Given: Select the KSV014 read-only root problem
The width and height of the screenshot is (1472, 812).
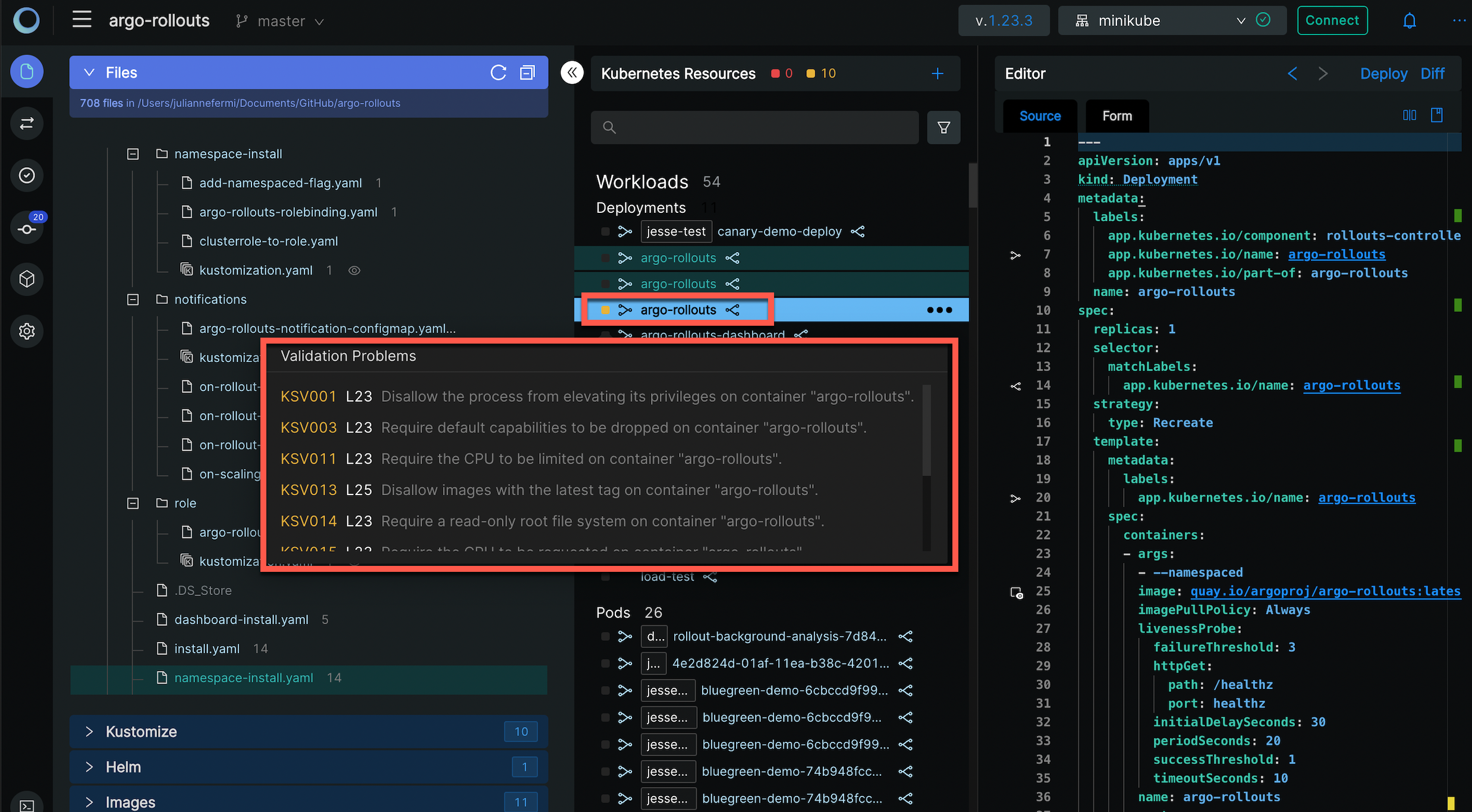Looking at the screenshot, I should 552,521.
